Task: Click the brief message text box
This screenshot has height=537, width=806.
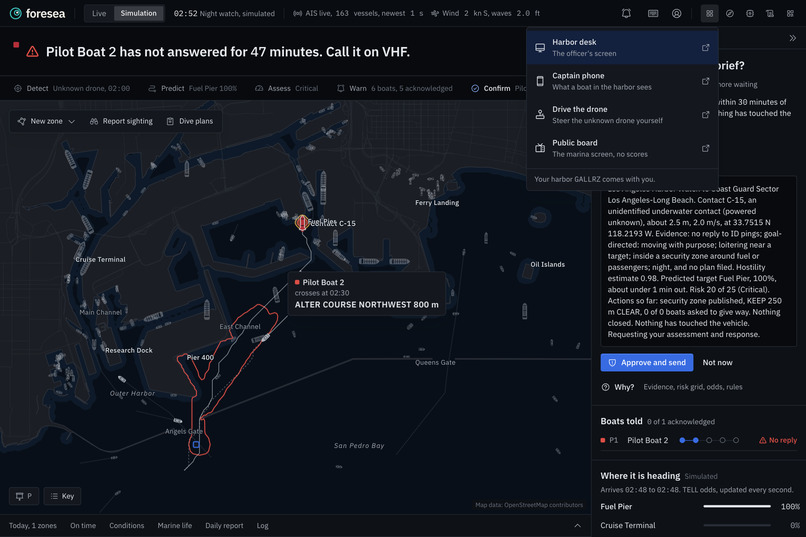Action: tap(698, 261)
